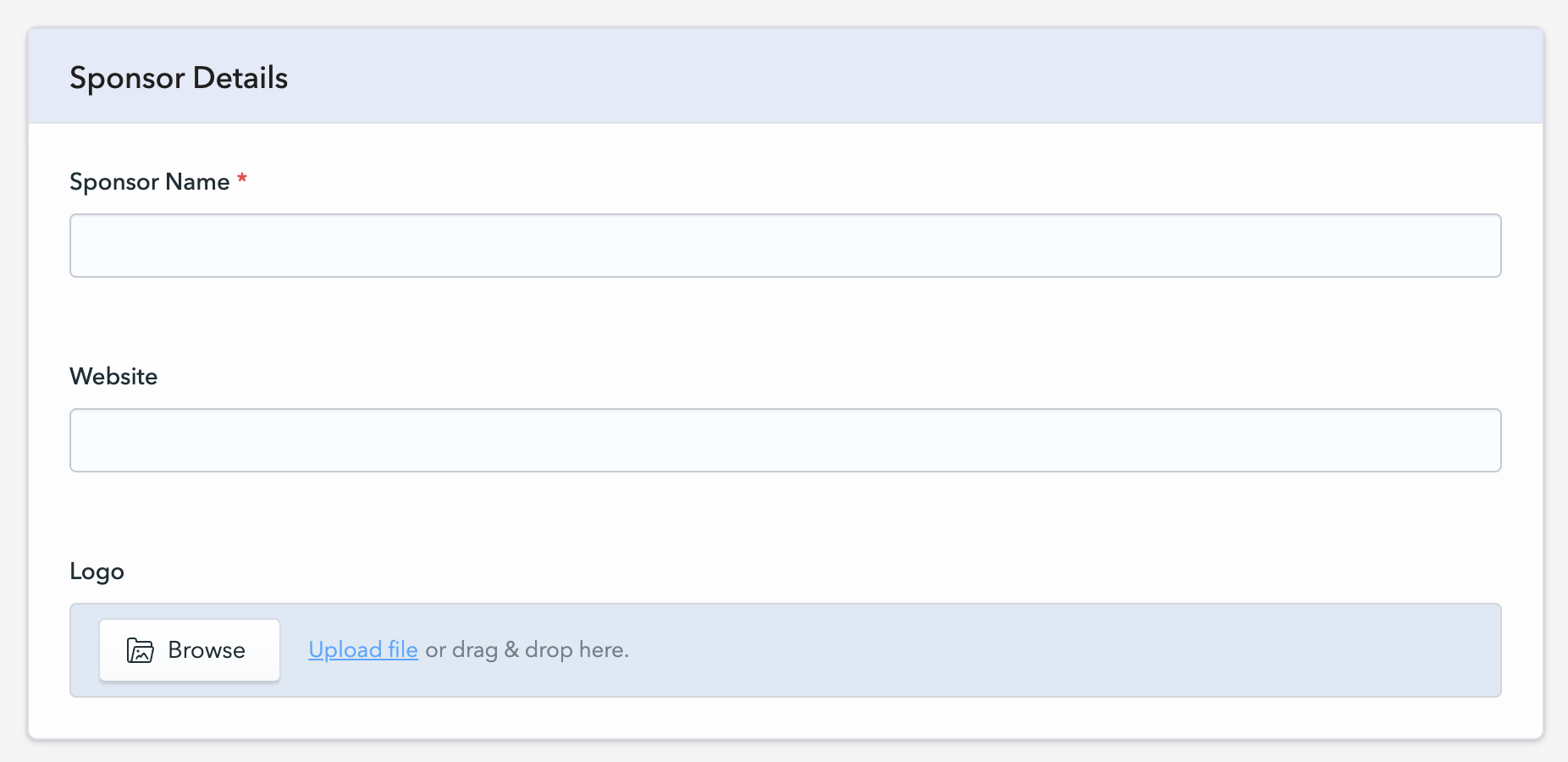
Task: Click the red required asterisk beside Sponsor Name
Action: 241,179
